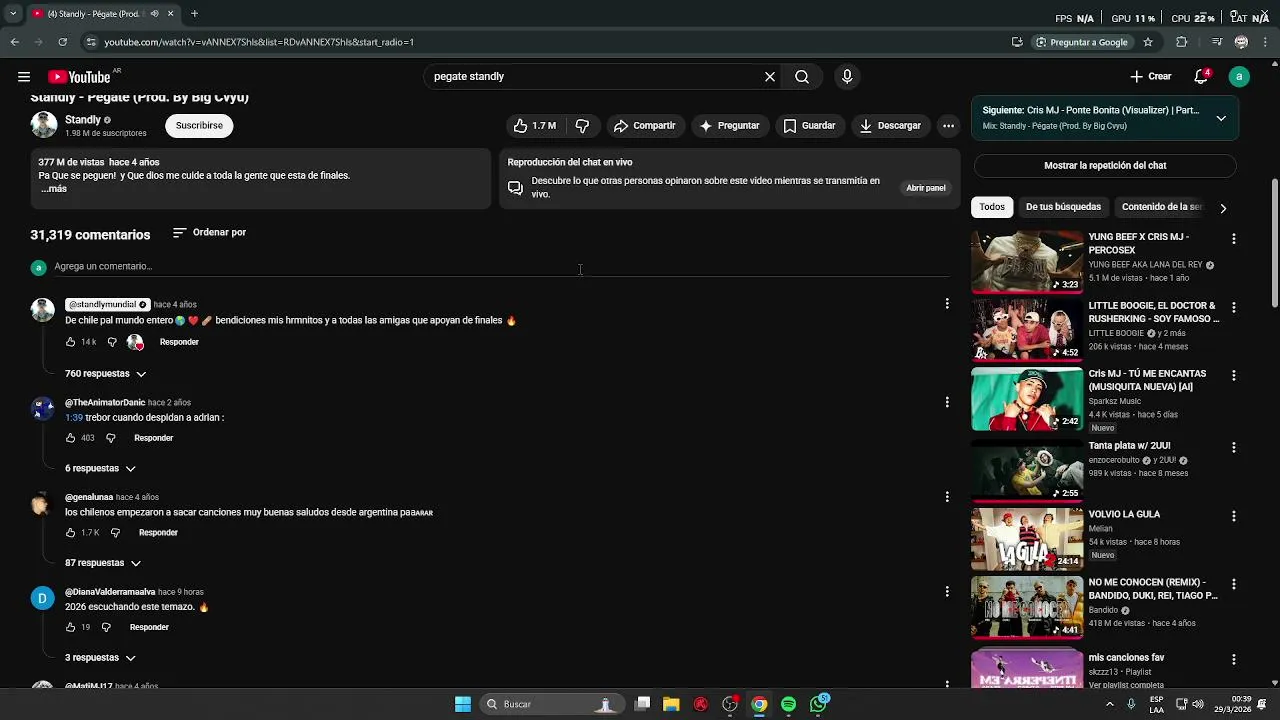Screen dimensions: 1280x720
Task: Open Spotify from the taskbar
Action: [x=788, y=704]
